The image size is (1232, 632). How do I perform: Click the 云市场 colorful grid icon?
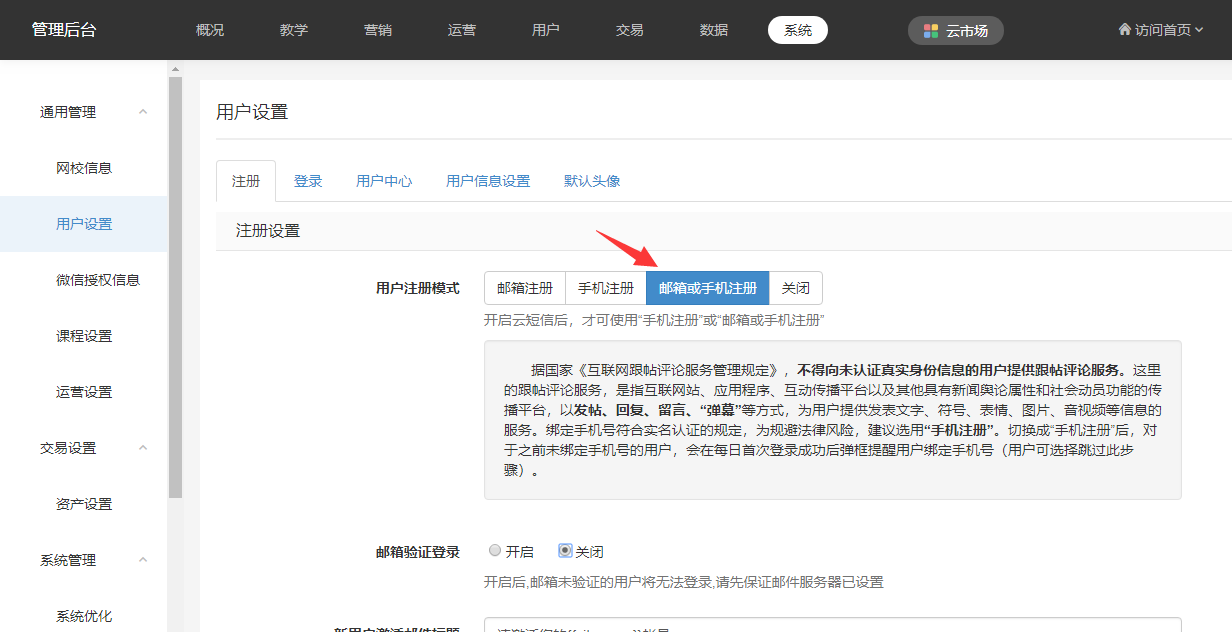[x=931, y=31]
